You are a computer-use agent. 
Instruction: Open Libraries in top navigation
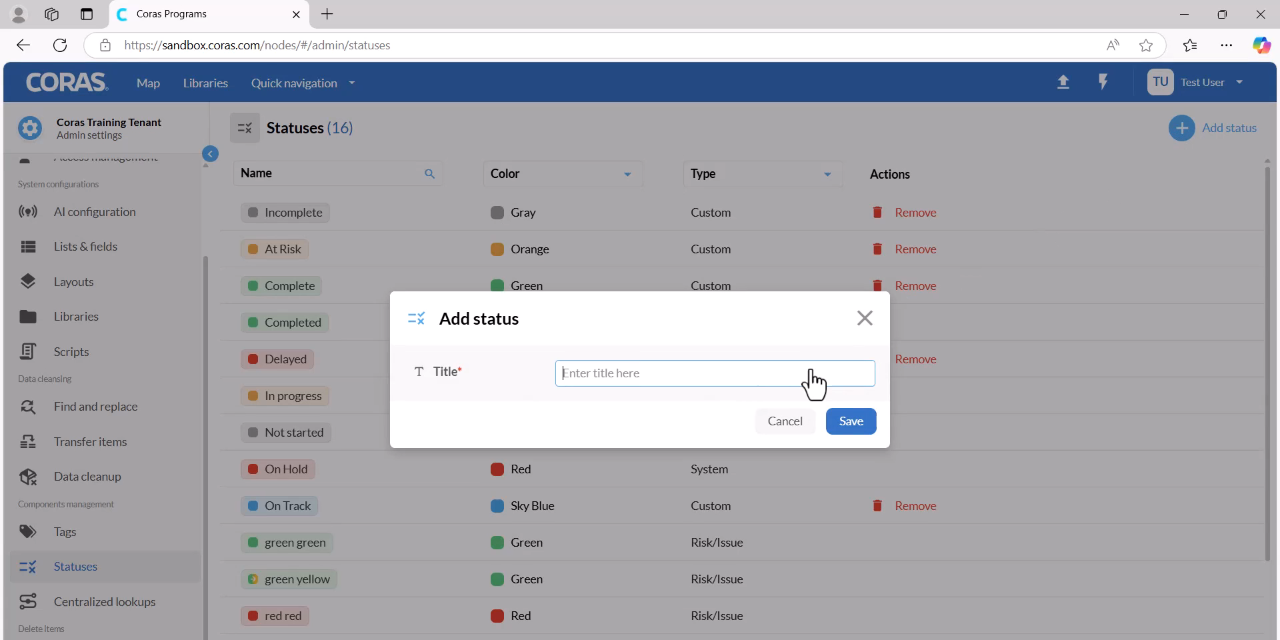[x=205, y=83]
